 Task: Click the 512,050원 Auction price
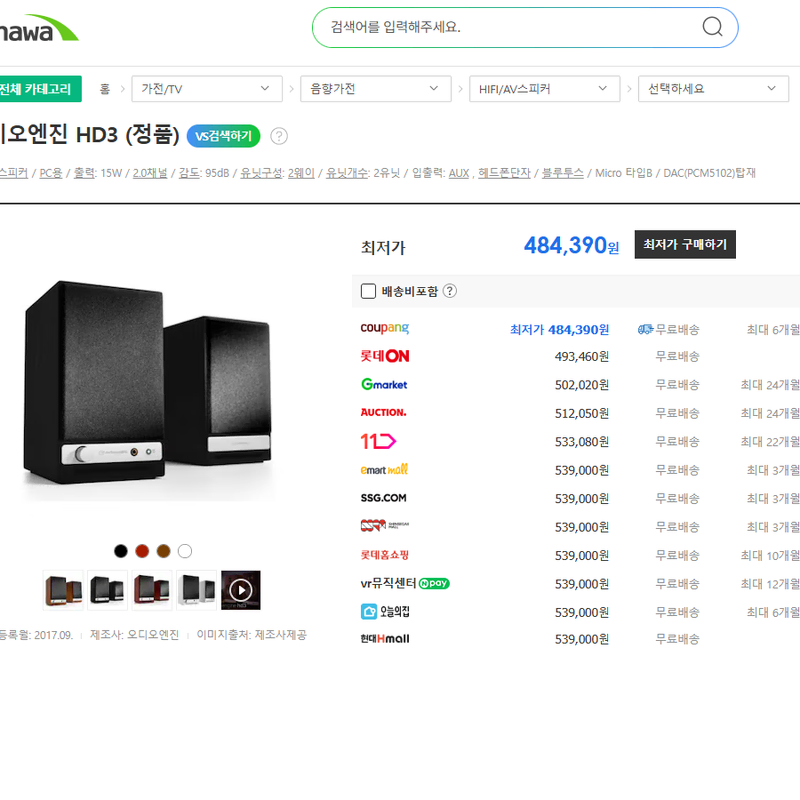(x=582, y=413)
